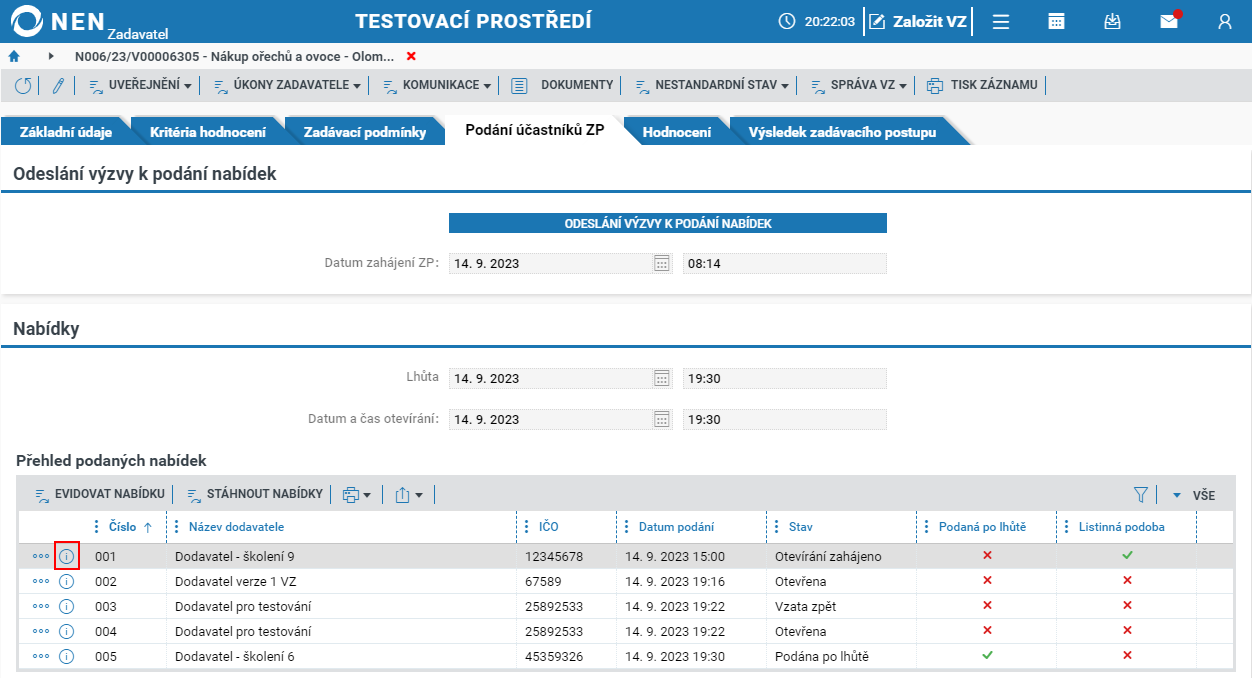Select the Podání účastníků ZP tab
Image resolution: width=1252 pixels, height=678 pixels.
[535, 131]
